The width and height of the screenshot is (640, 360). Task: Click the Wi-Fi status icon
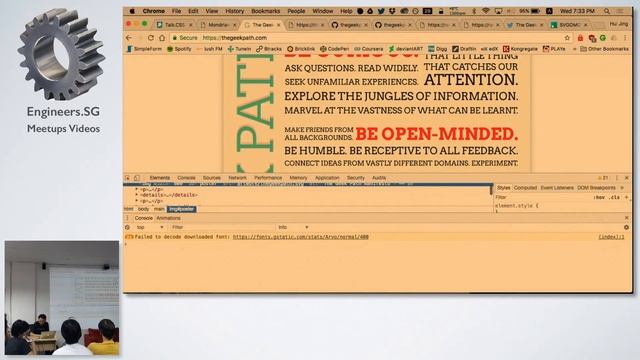click(485, 11)
